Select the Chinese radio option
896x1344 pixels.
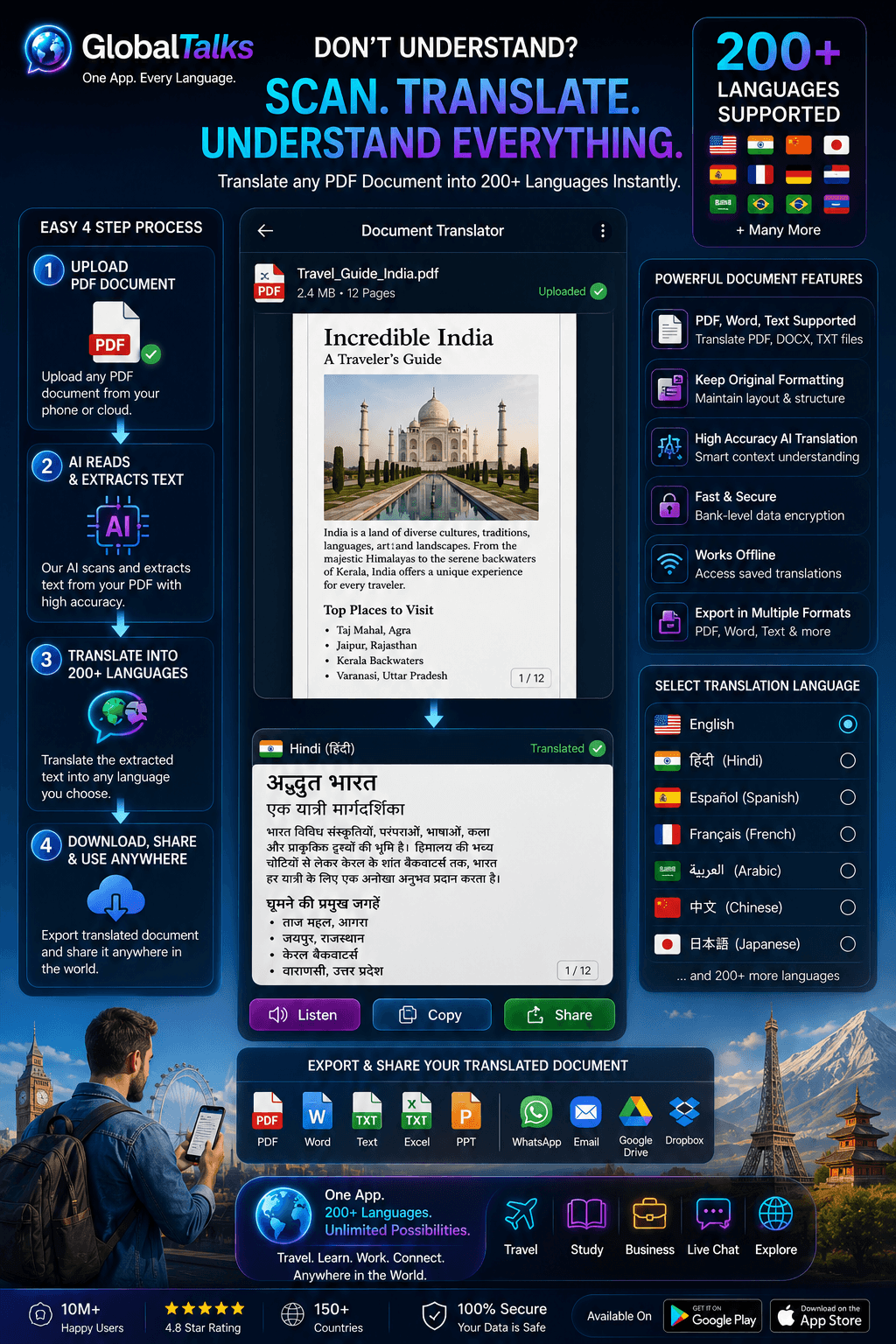[847, 907]
